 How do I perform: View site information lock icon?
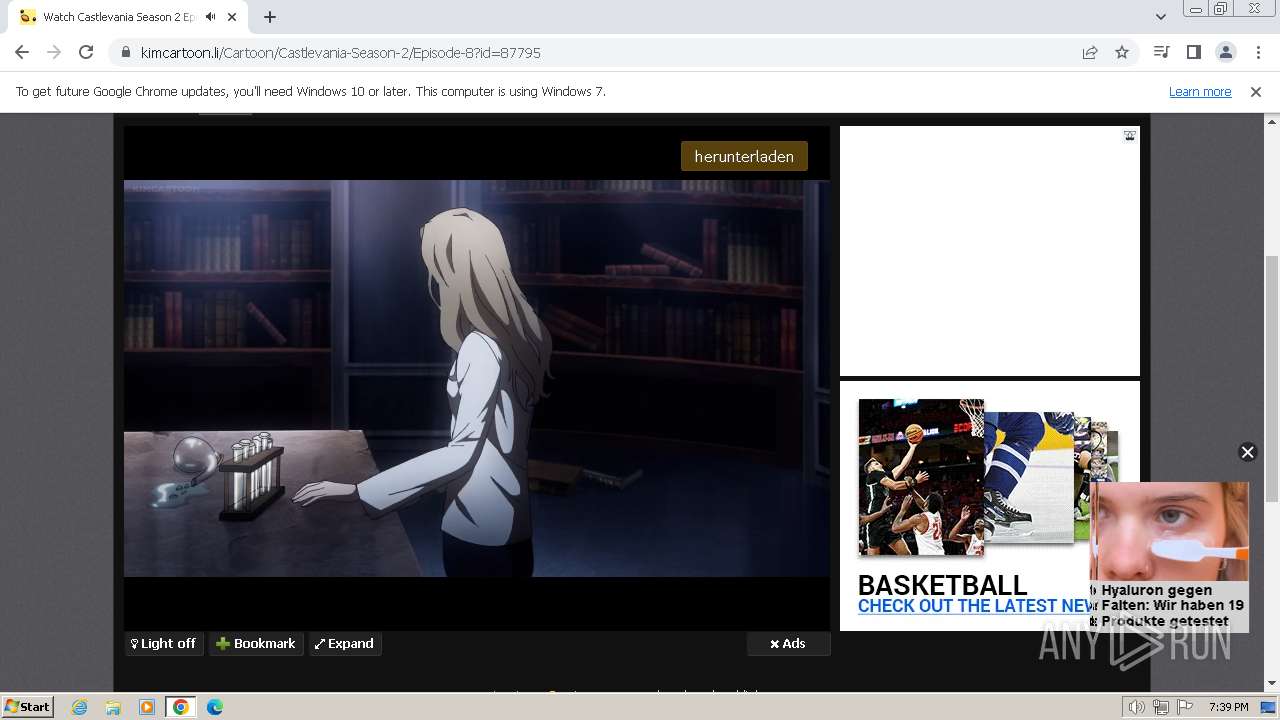(x=126, y=53)
